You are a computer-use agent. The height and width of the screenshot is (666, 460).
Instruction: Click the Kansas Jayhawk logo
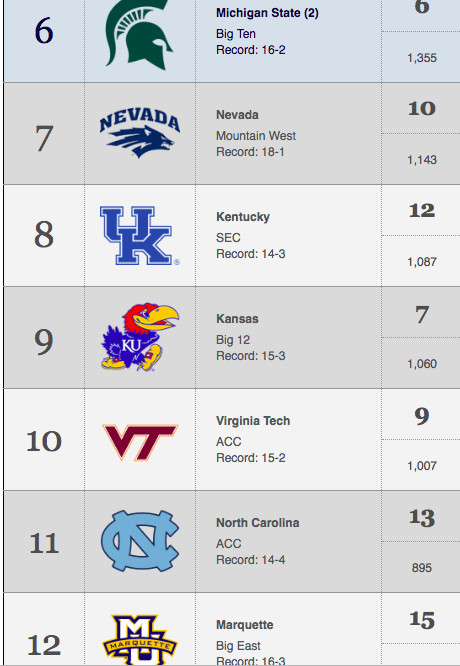(140, 337)
